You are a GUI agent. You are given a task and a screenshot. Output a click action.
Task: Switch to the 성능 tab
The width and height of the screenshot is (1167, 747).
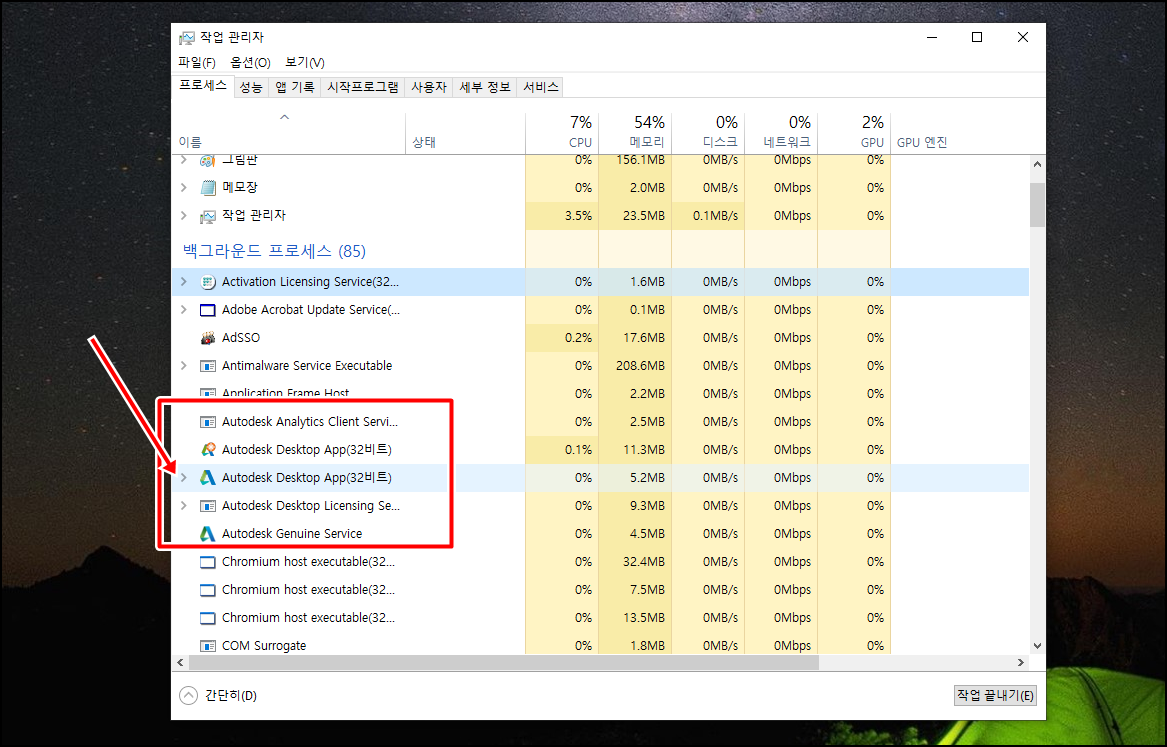click(251, 87)
